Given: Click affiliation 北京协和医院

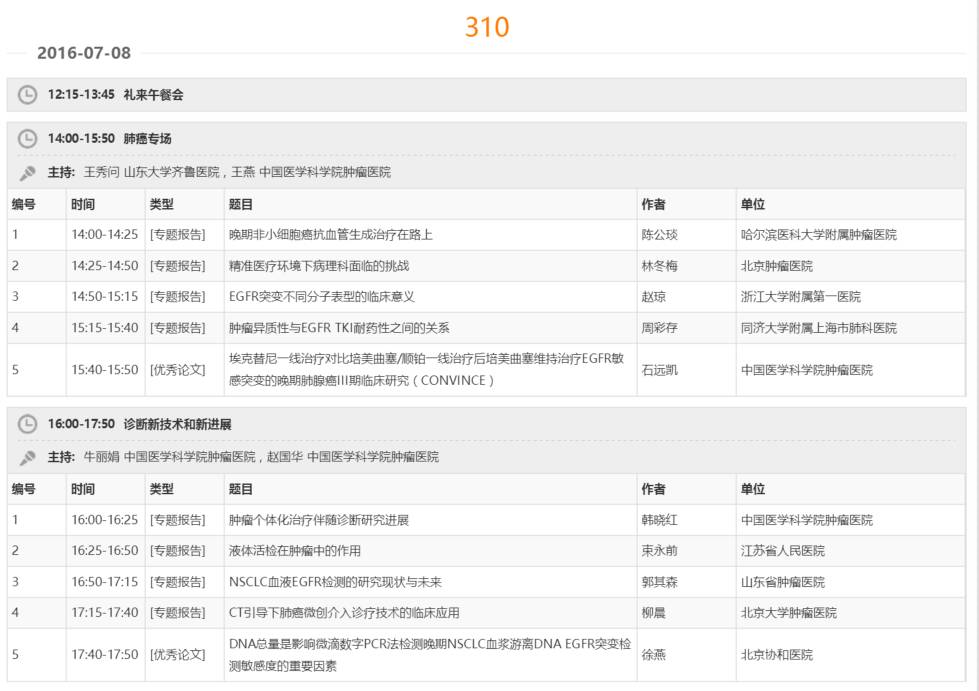Looking at the screenshot, I should (777, 654).
